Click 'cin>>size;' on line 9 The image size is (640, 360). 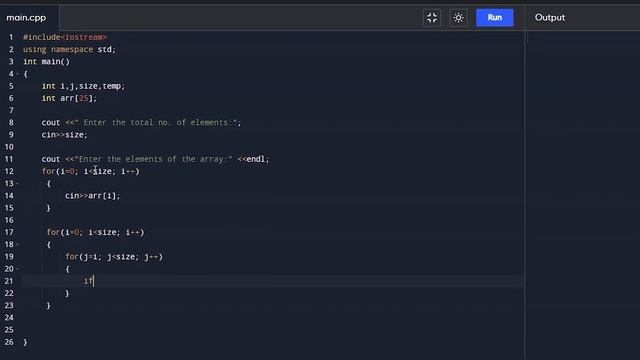64,135
